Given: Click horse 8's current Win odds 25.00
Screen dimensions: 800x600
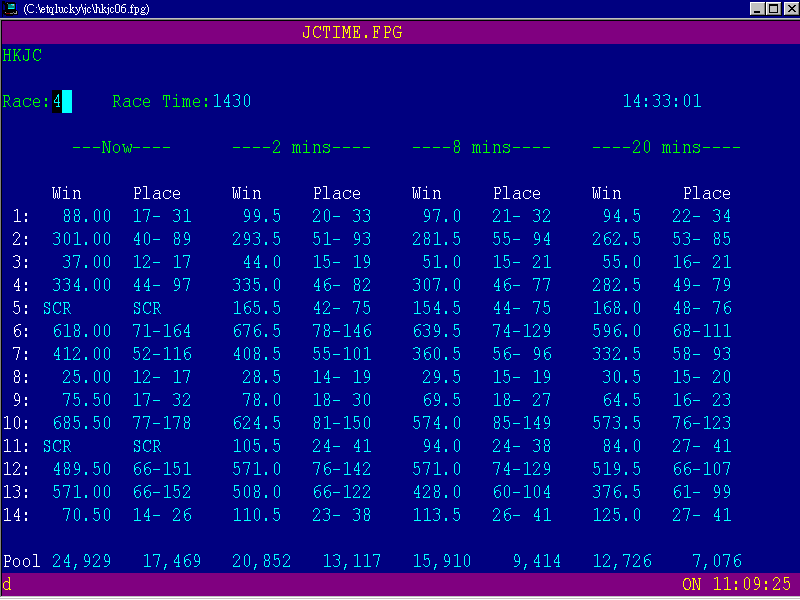Looking at the screenshot, I should tap(87, 377).
